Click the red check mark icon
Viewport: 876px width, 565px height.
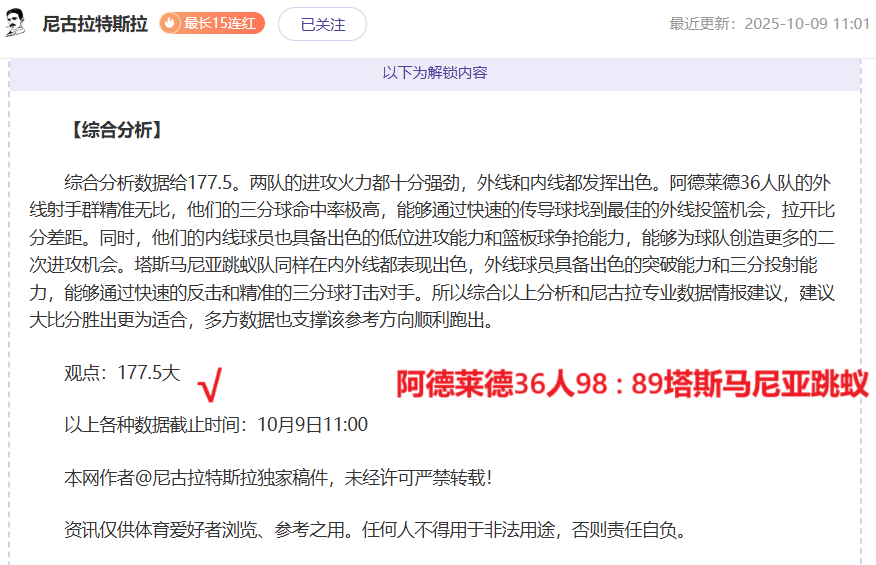coord(209,382)
